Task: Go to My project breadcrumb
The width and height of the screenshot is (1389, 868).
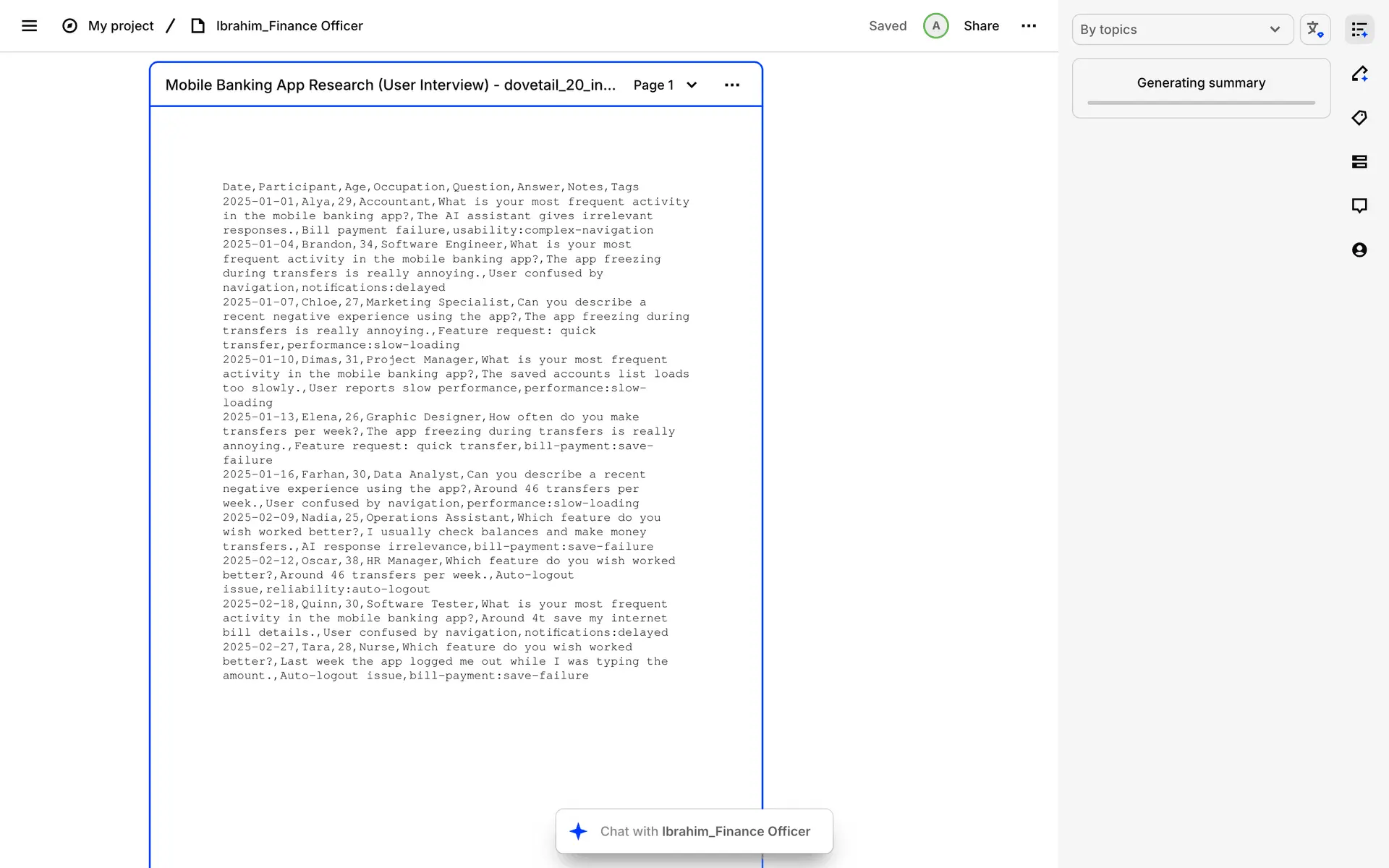Action: 121,26
